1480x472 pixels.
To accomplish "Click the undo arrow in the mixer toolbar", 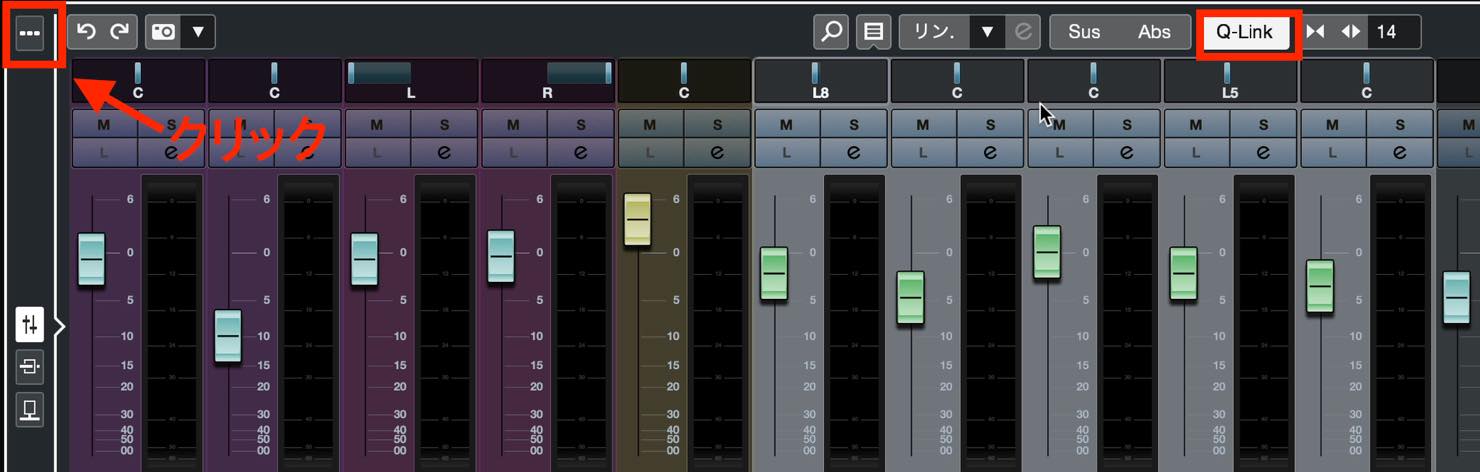I will pyautogui.click(x=87, y=32).
